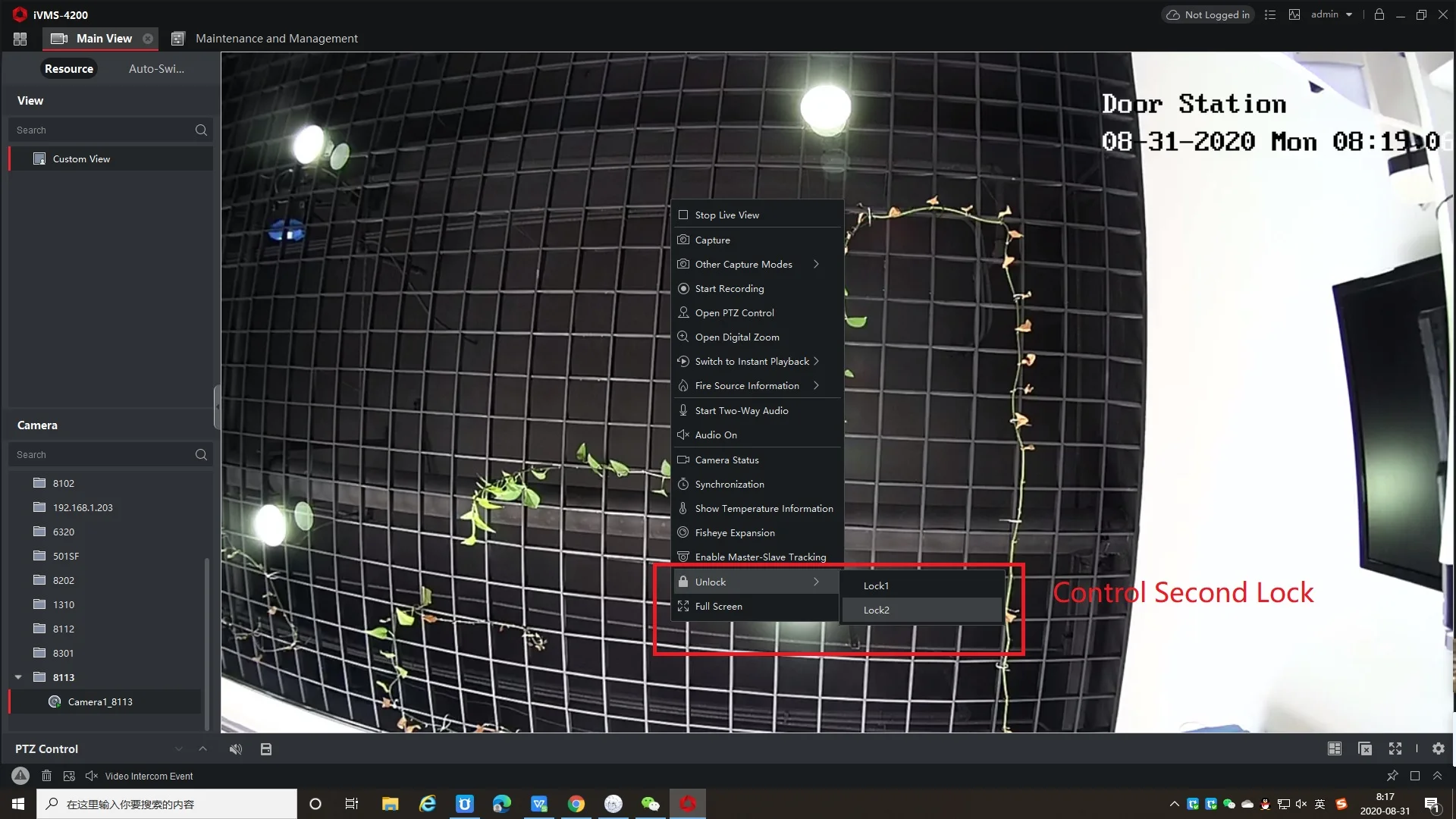Image resolution: width=1456 pixels, height=819 pixels.
Task: Open the module grid menu icon
Action: coord(20,39)
